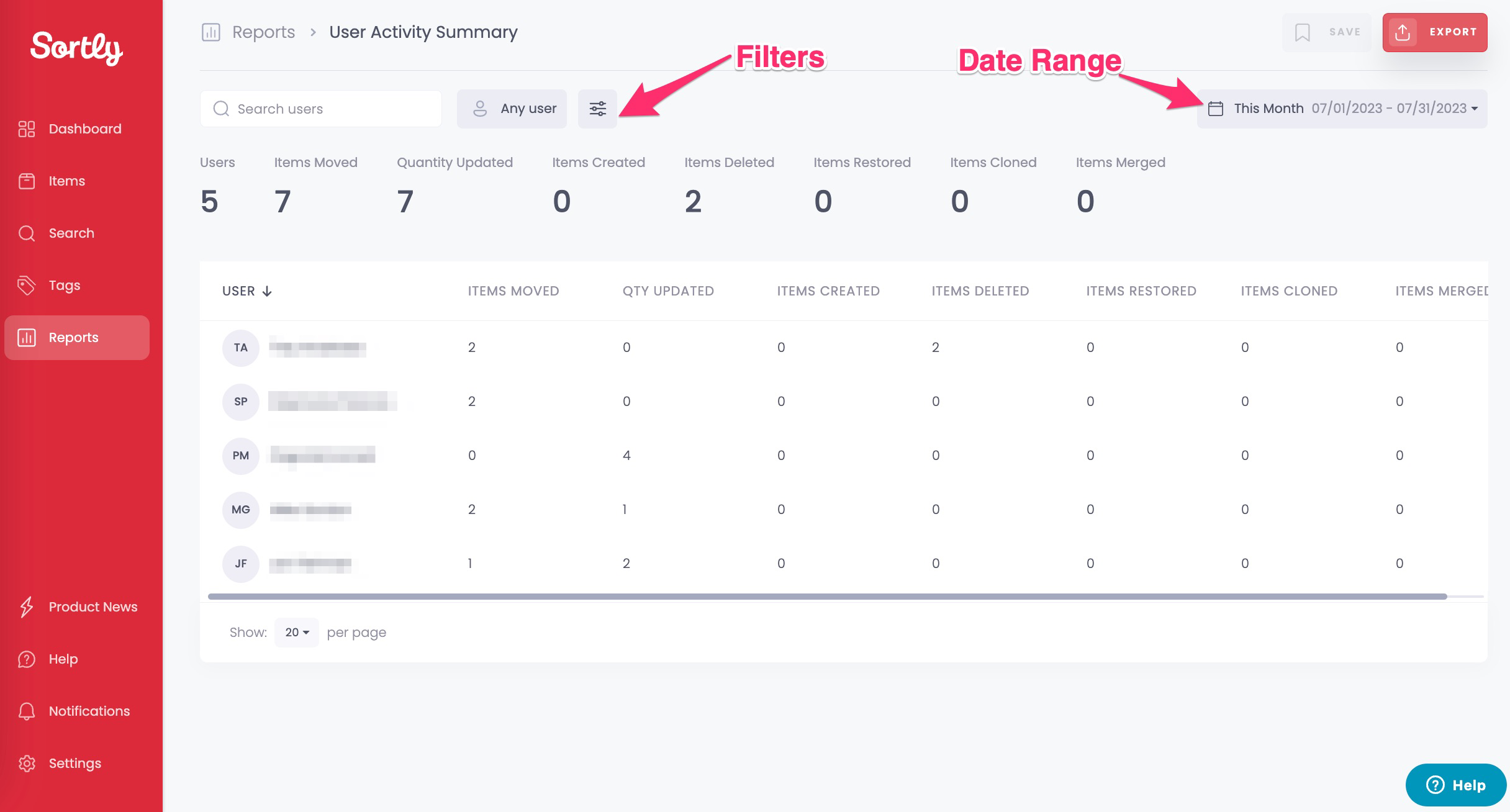The image size is (1510, 812).
Task: Click the Save bookmark icon
Action: point(1302,32)
